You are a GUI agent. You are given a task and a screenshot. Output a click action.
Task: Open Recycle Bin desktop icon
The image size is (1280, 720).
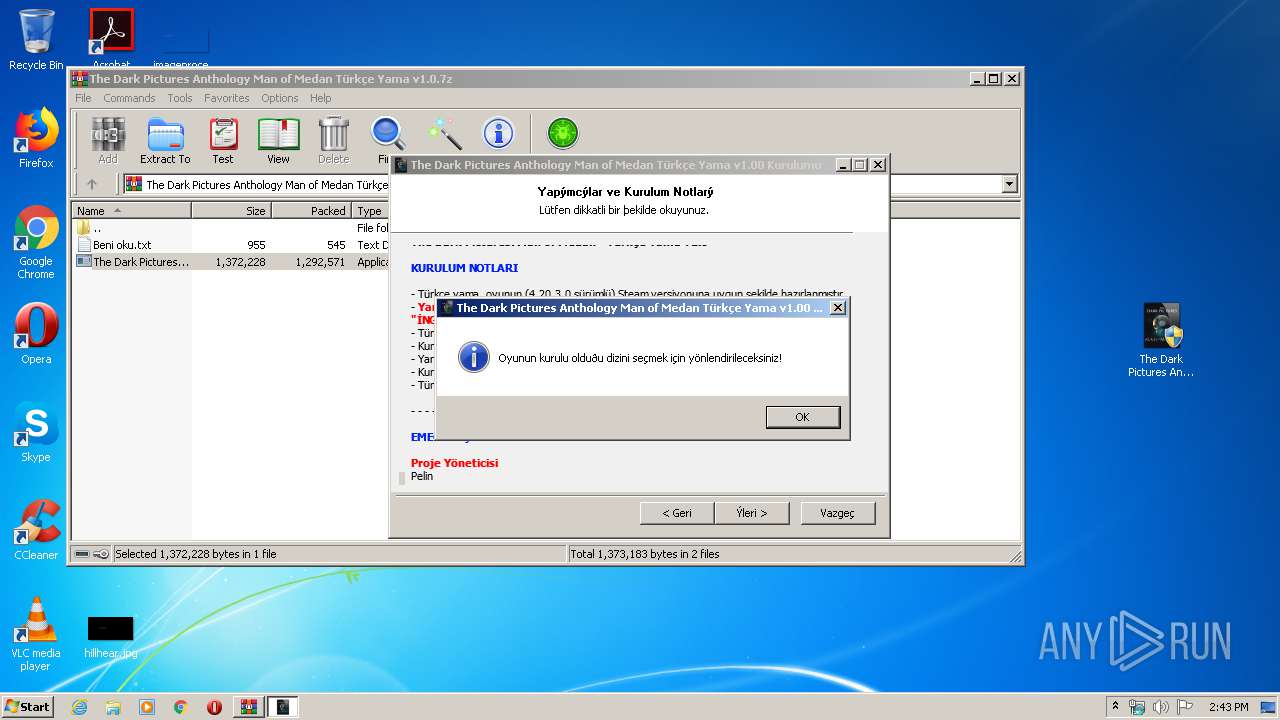(36, 40)
